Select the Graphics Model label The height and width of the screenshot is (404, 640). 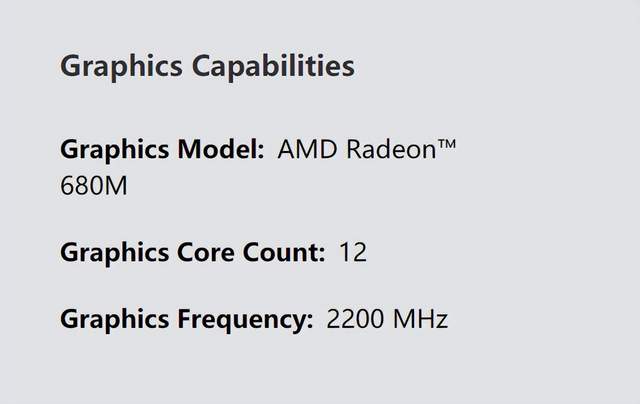point(162,150)
